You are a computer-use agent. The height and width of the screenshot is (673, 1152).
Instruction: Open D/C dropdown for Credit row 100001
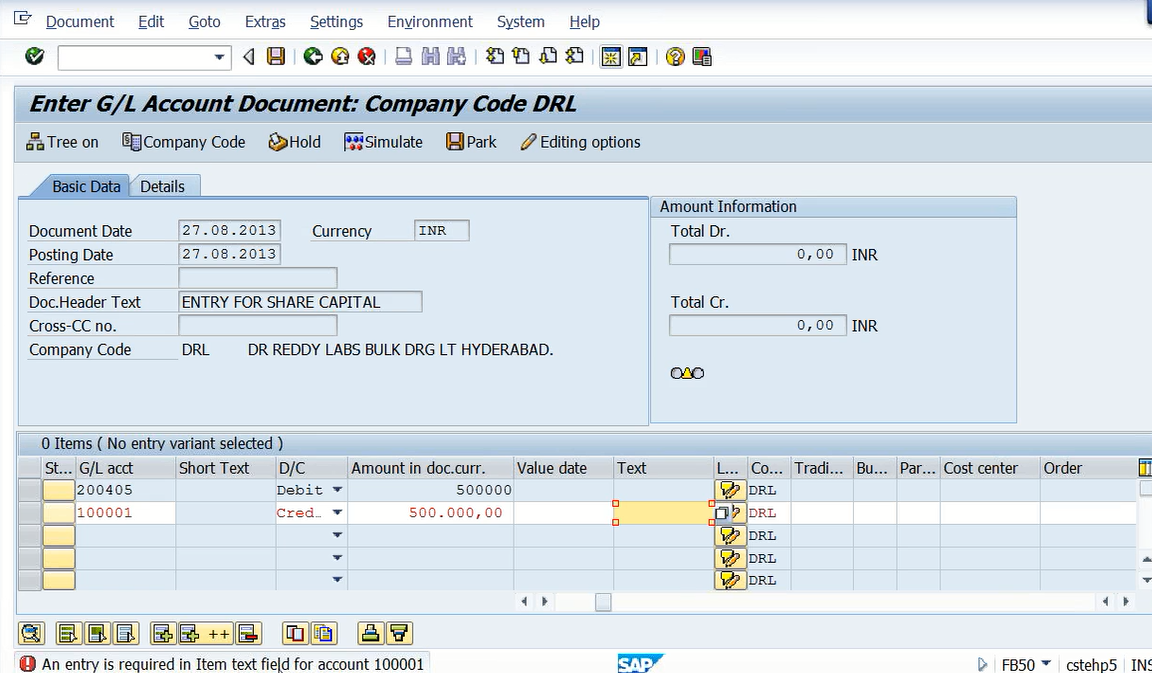[337, 512]
